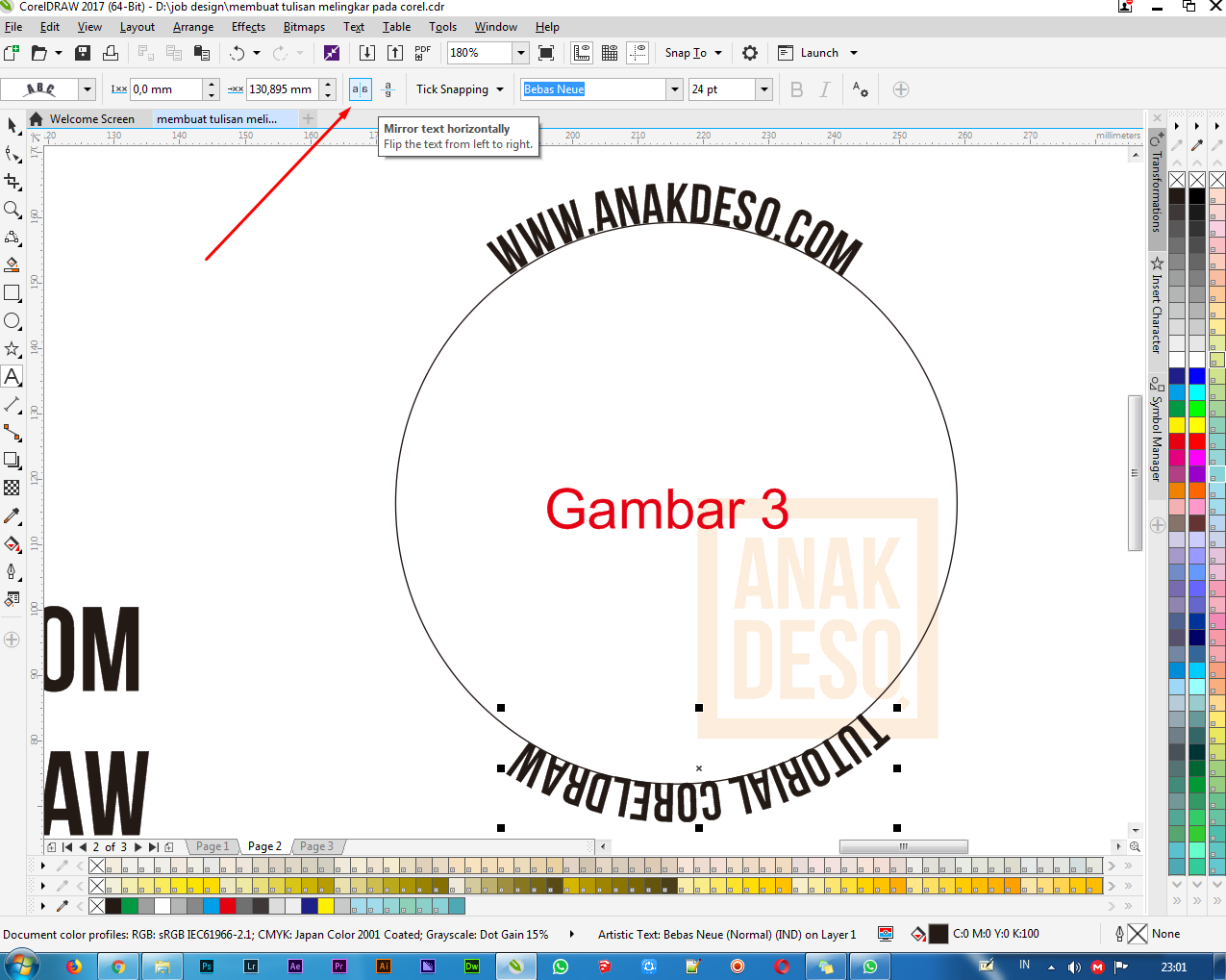The image size is (1226, 980).
Task: Toggle Italic formatting
Action: click(824, 89)
